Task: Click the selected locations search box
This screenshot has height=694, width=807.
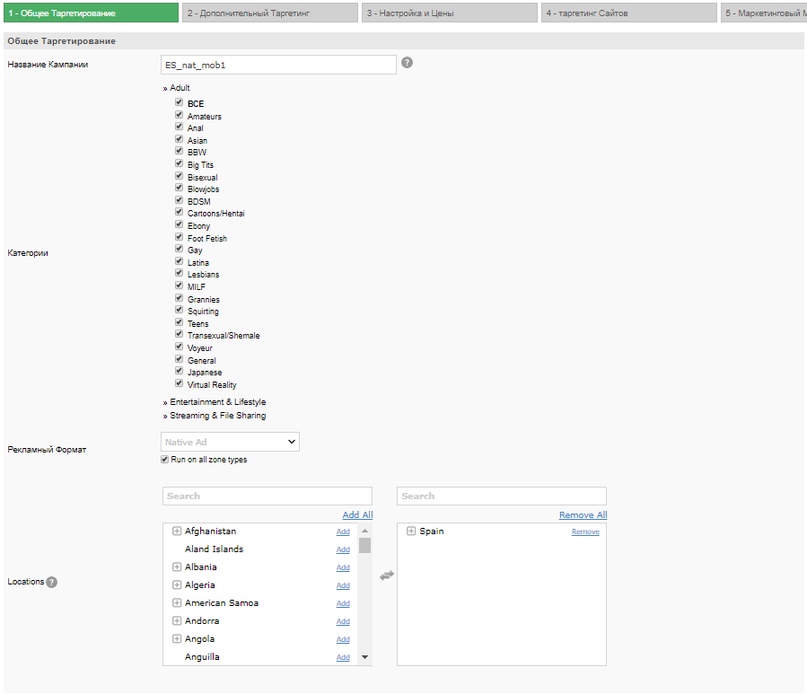Action: click(x=502, y=496)
